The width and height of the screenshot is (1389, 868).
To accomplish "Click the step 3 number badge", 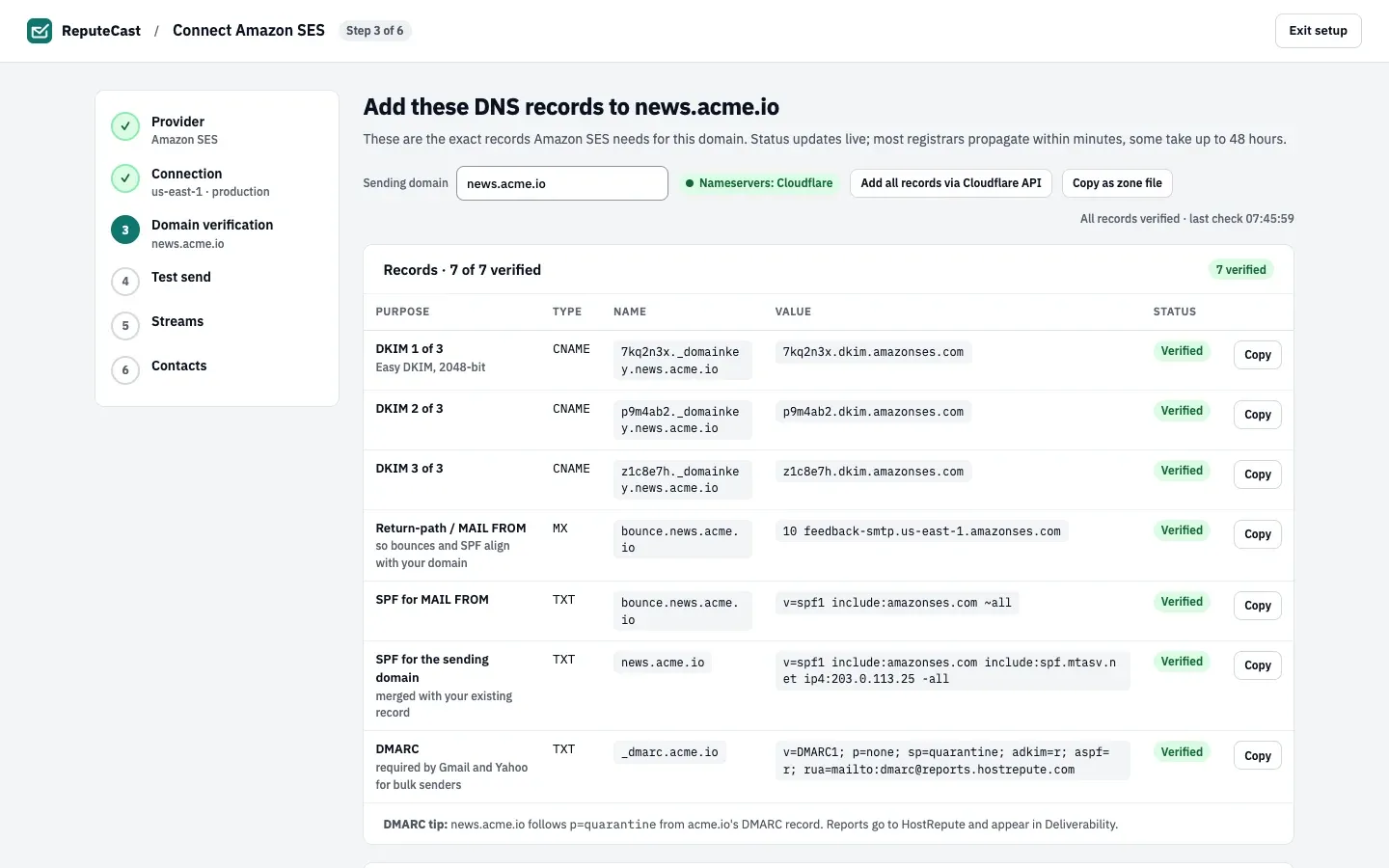I will pos(125,230).
